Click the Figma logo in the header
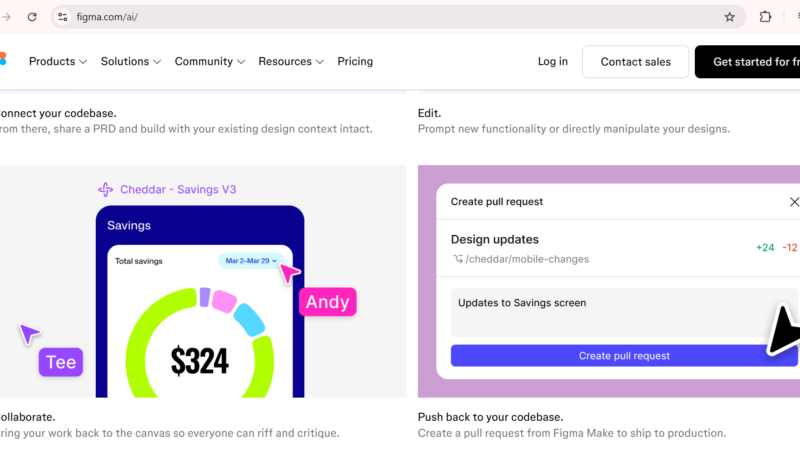The height and width of the screenshot is (450, 800). click(3, 59)
